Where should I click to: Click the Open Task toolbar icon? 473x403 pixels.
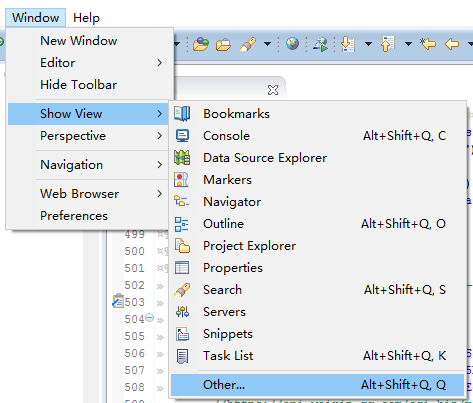223,44
